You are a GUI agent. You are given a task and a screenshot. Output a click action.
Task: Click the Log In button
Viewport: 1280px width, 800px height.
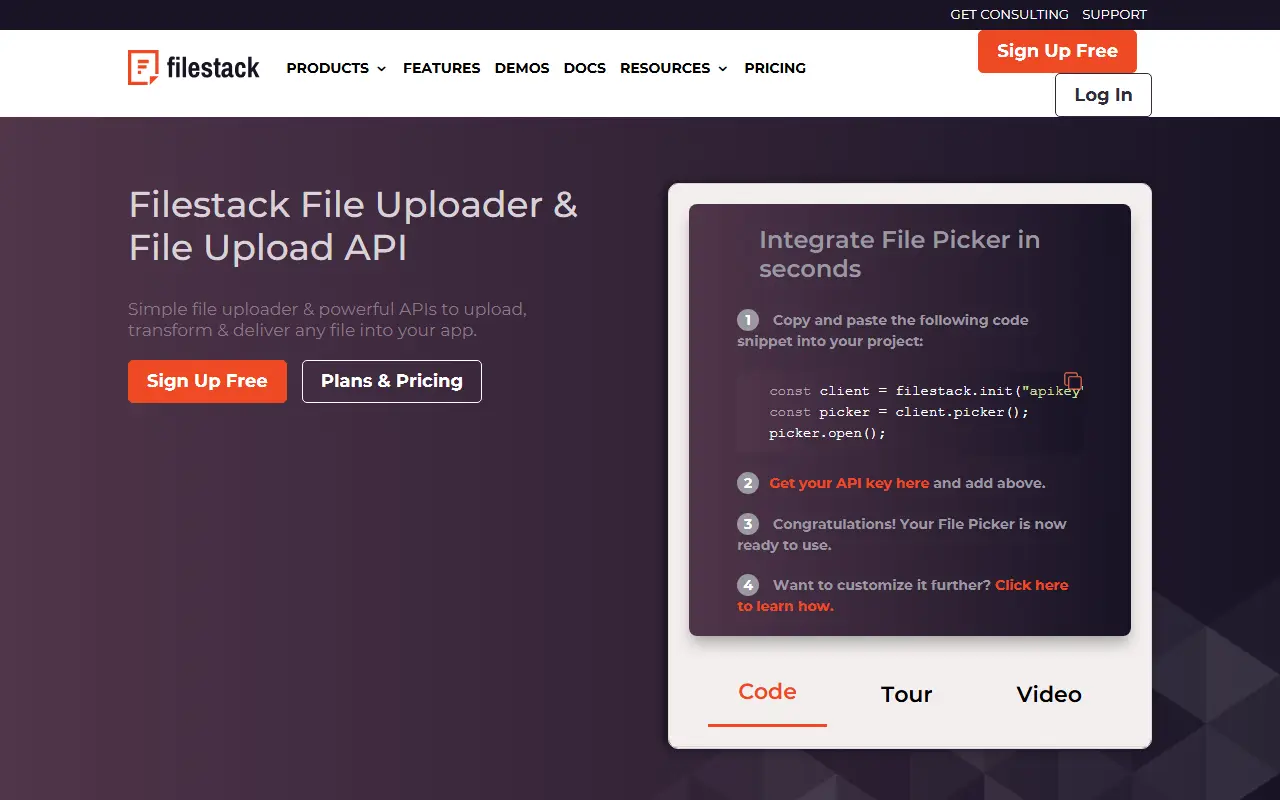click(x=1103, y=95)
